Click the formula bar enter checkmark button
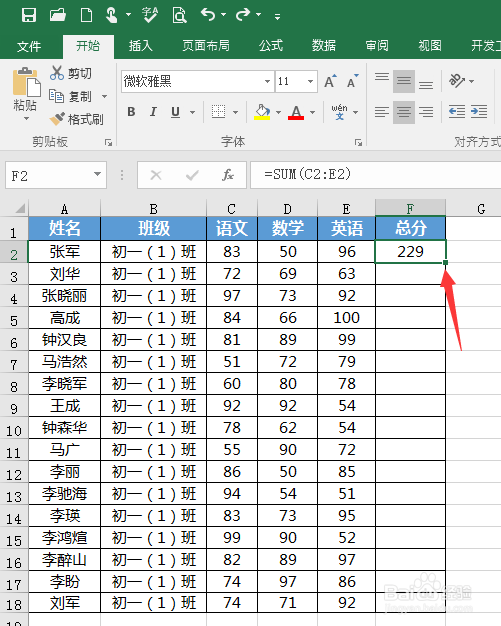Viewport: 501px width, 626px height. pos(192,175)
